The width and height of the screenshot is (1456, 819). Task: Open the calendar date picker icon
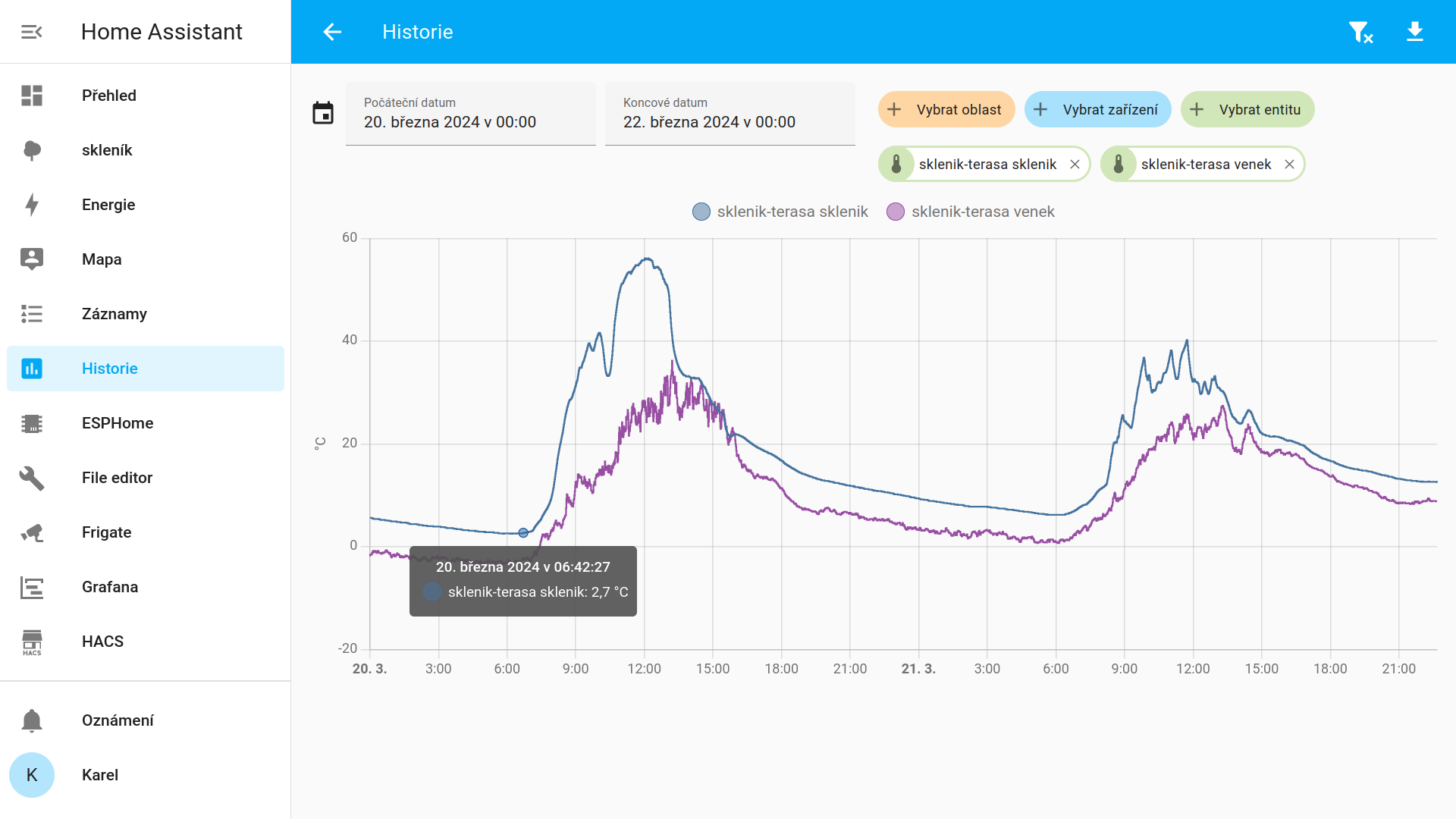click(x=323, y=113)
